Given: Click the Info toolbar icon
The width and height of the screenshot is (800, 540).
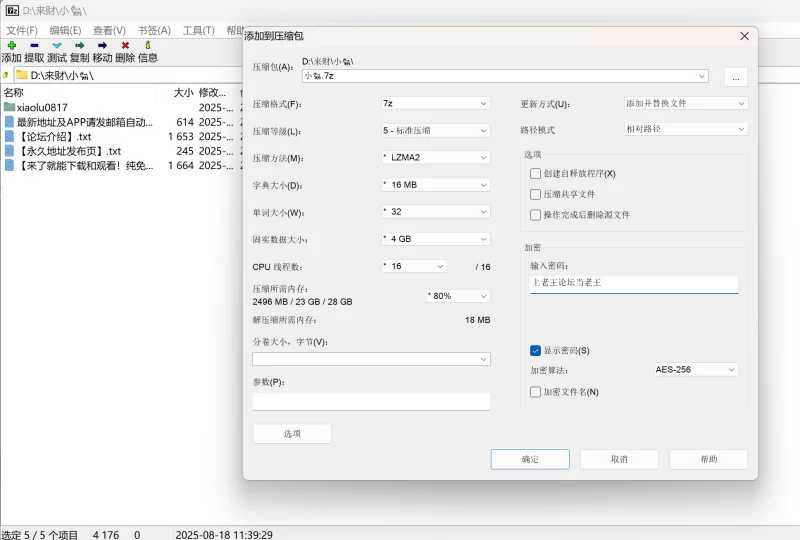Looking at the screenshot, I should pos(148,45).
